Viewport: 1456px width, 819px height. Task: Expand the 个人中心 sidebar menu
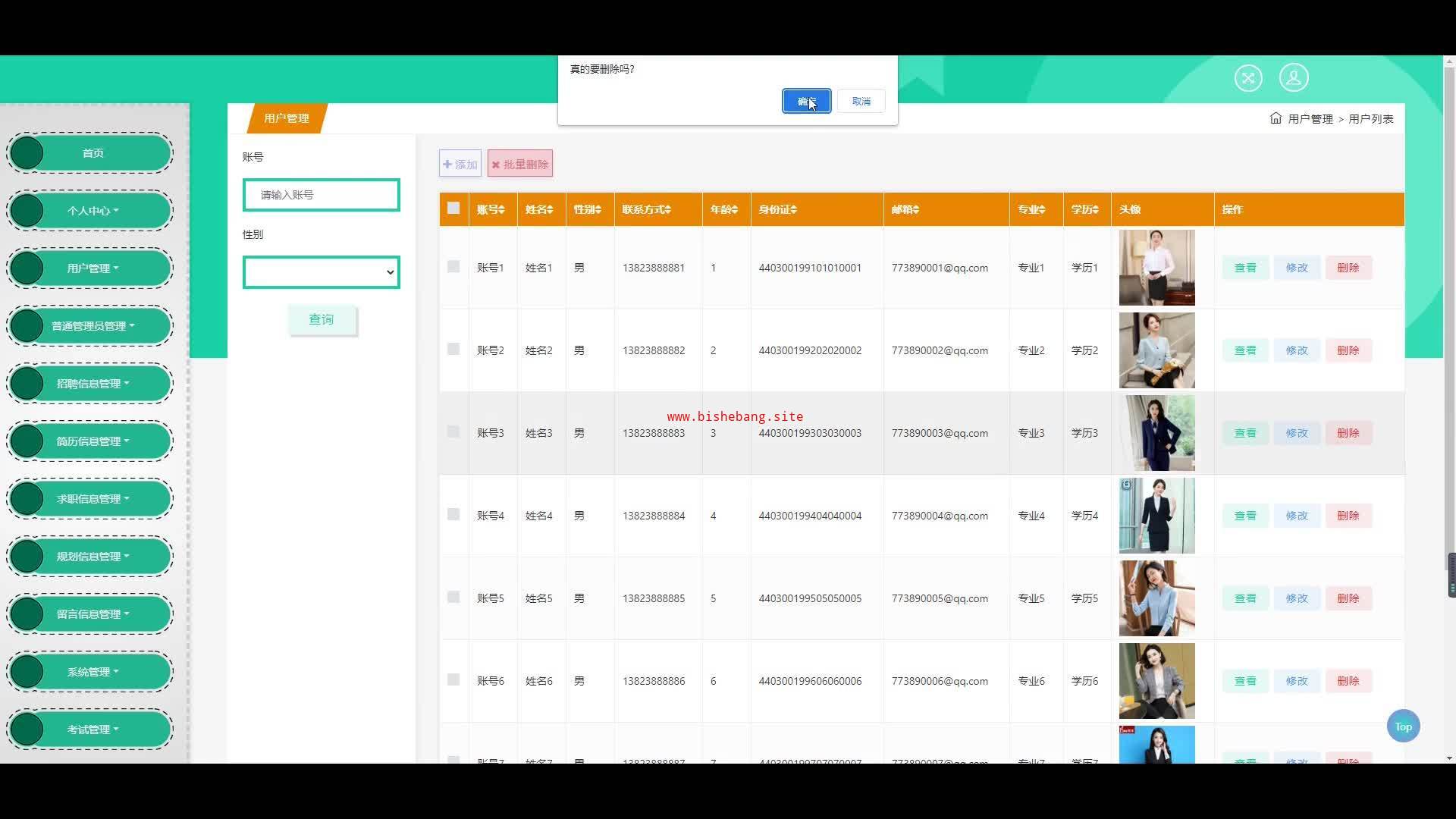pyautogui.click(x=93, y=211)
